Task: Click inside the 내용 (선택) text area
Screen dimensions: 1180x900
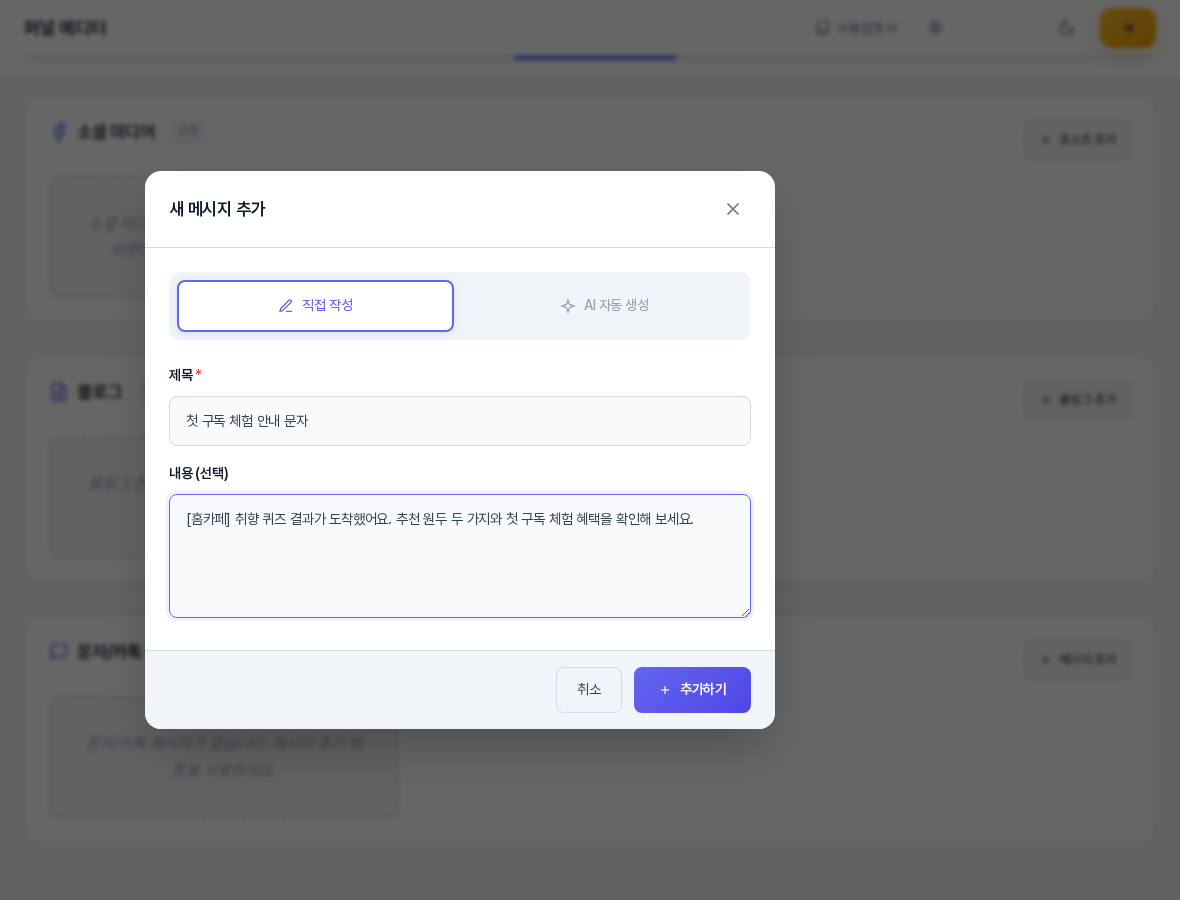Action: [460, 556]
